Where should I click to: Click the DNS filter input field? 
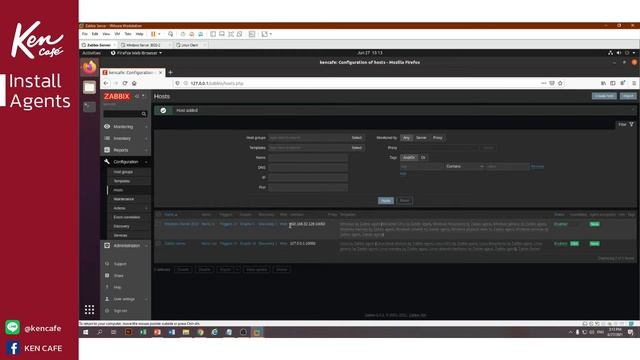click(x=308, y=167)
